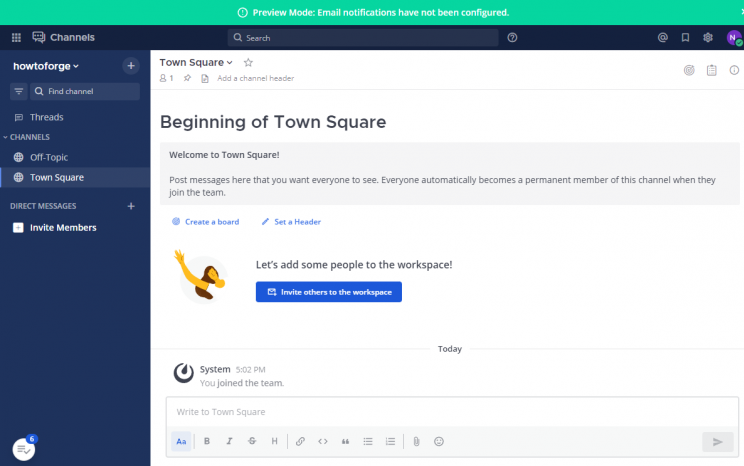
Task: Open saved posts bookmark icon
Action: 685,37
